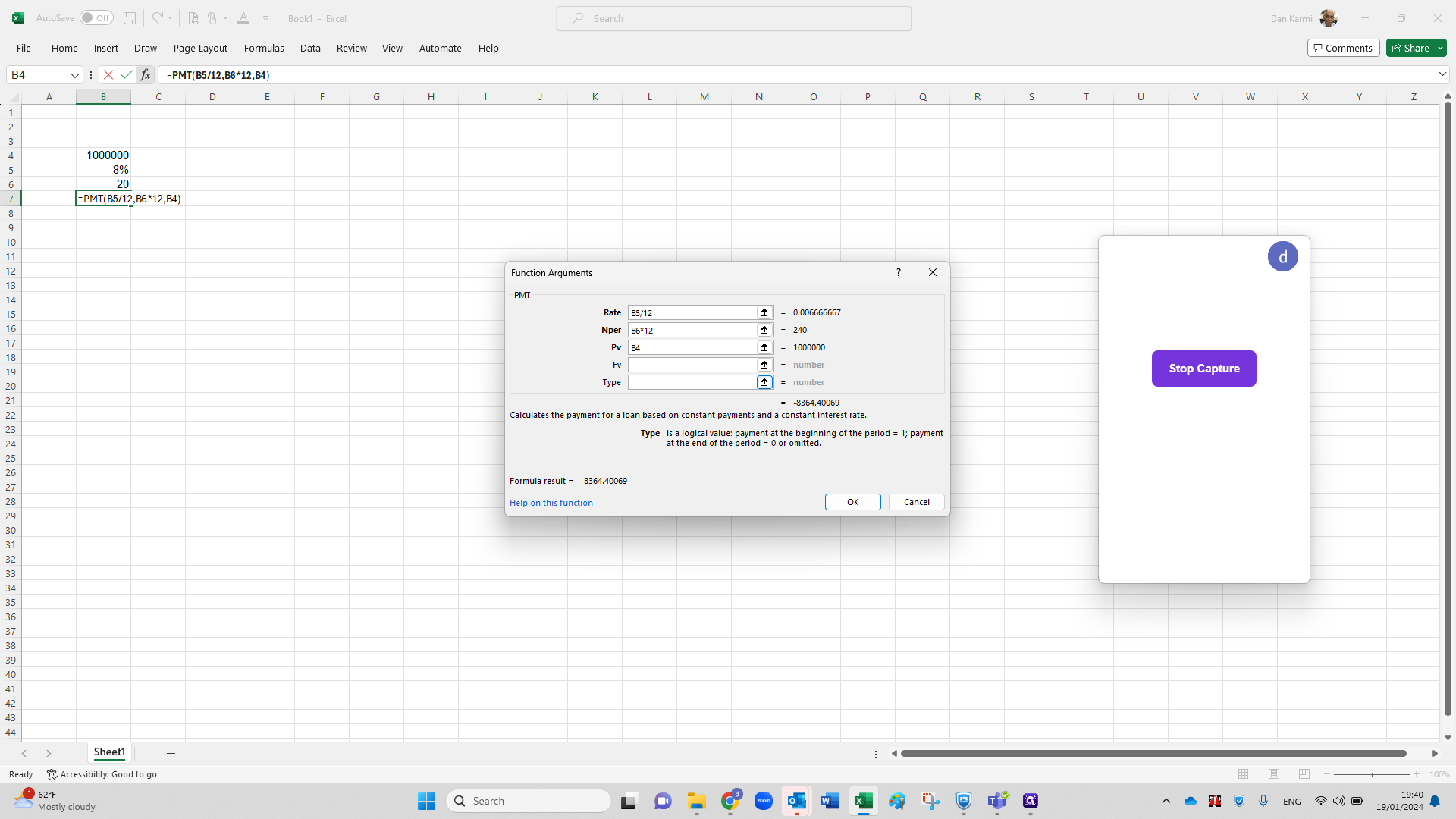The width and height of the screenshot is (1456, 819).
Task: Click the Fv range selector arrow
Action: pos(764,365)
